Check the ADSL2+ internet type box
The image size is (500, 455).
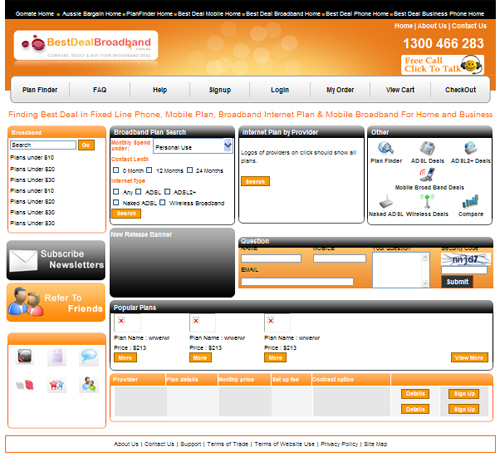click(167, 192)
